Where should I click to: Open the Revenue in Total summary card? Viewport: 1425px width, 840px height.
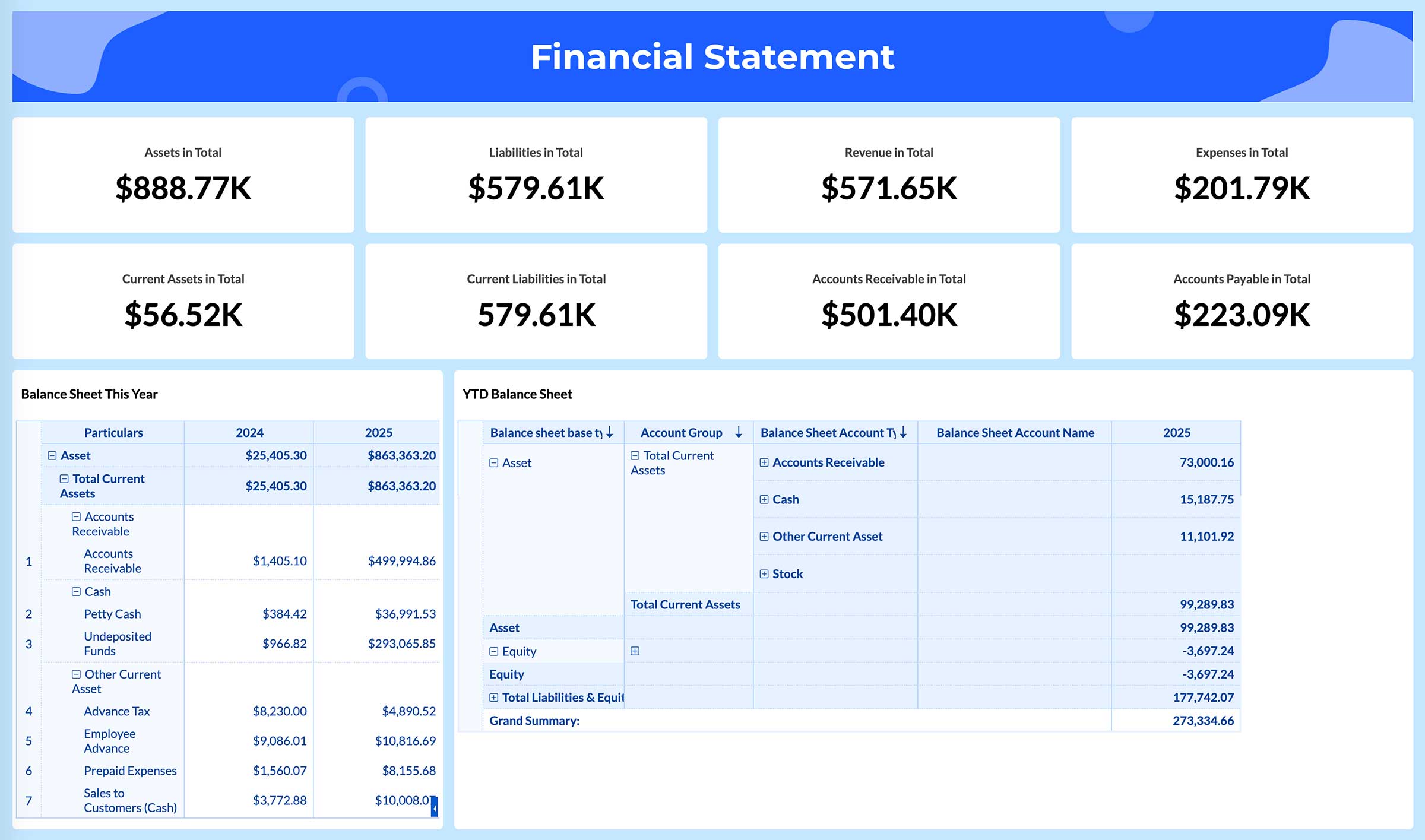click(889, 175)
